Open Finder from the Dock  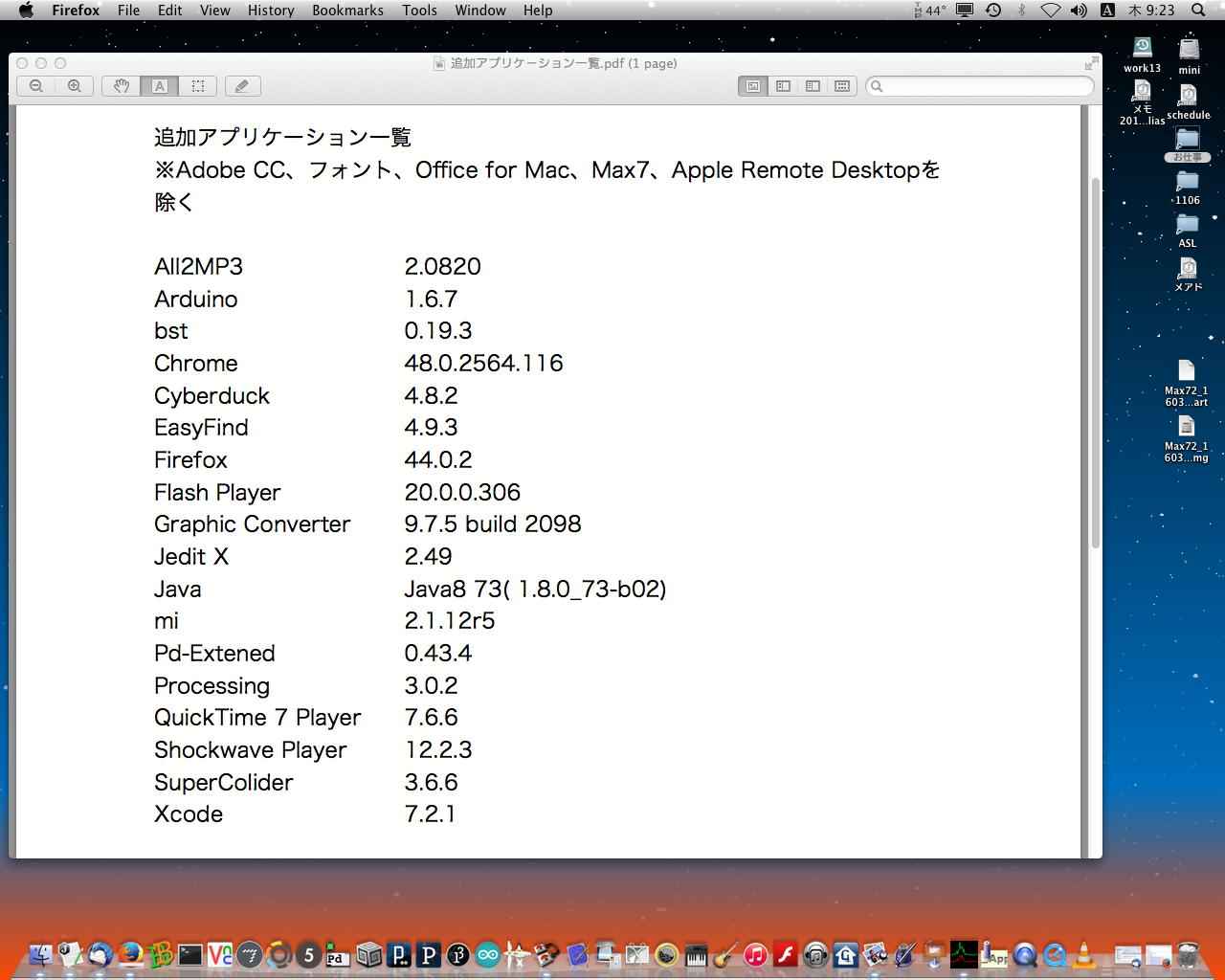pyautogui.click(x=40, y=954)
